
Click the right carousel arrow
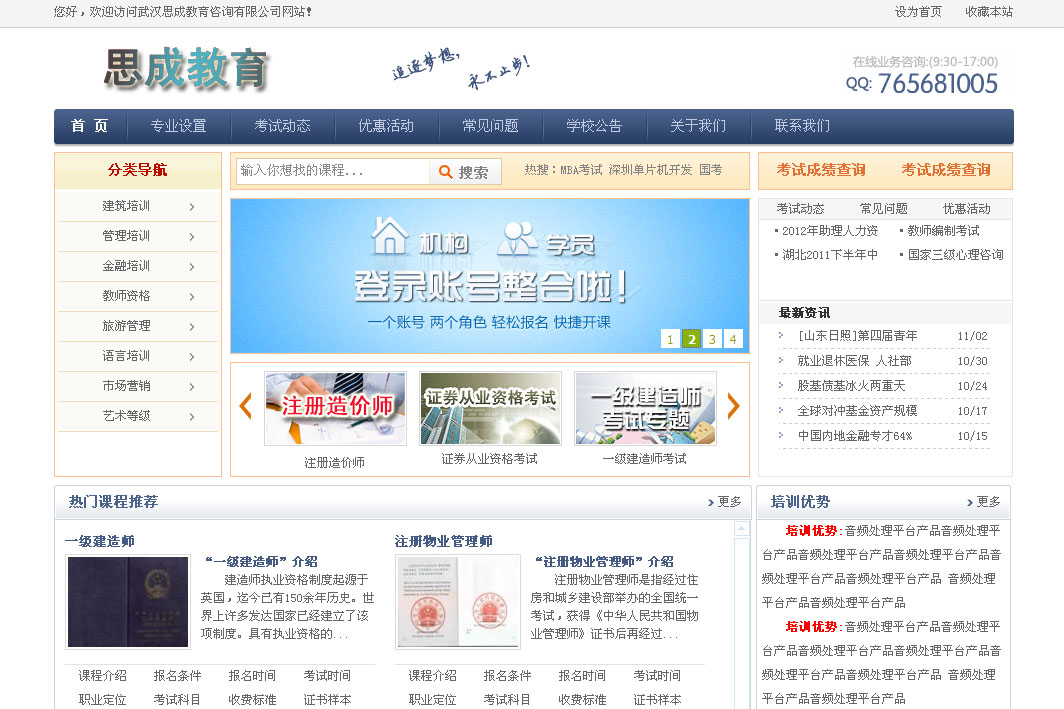(x=733, y=406)
